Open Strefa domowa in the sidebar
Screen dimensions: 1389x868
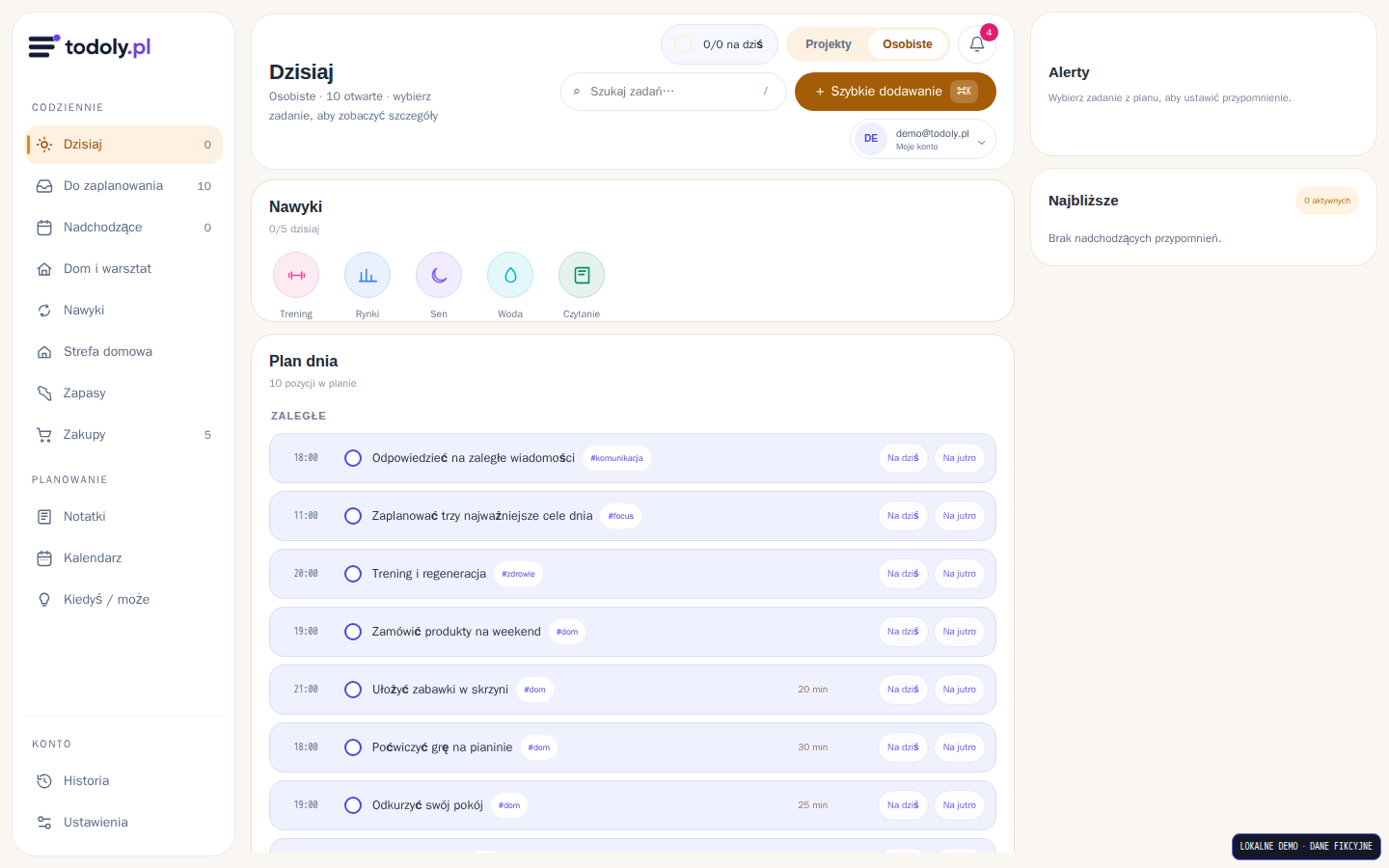click(x=123, y=352)
